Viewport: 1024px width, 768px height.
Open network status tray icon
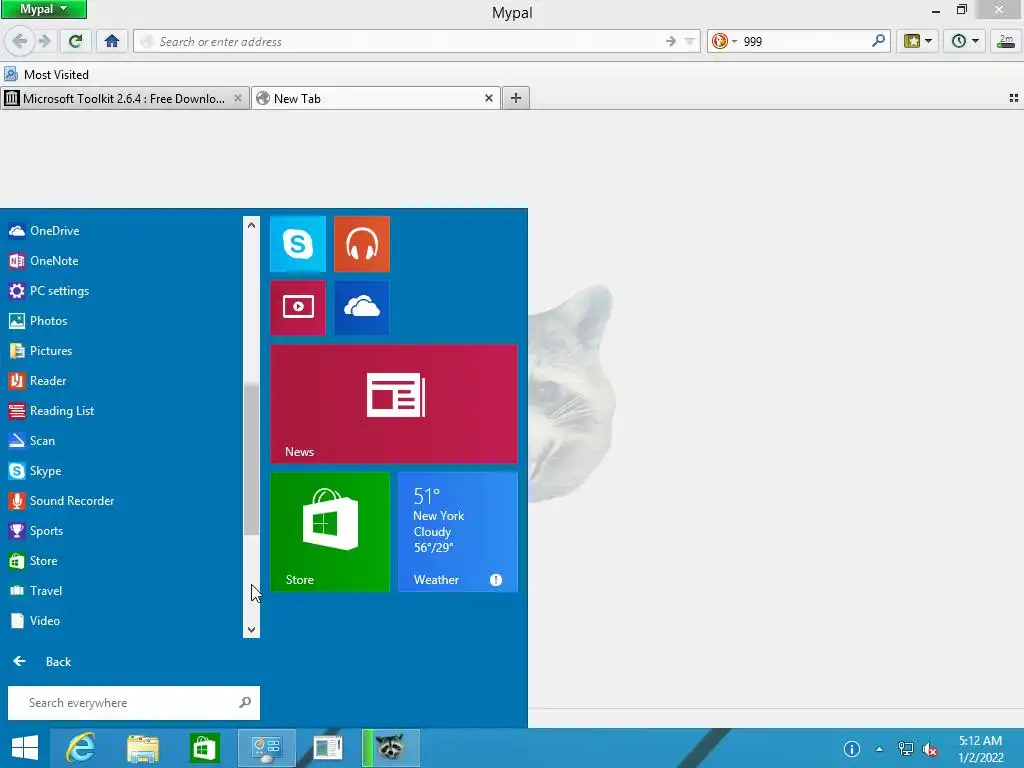(x=906, y=749)
